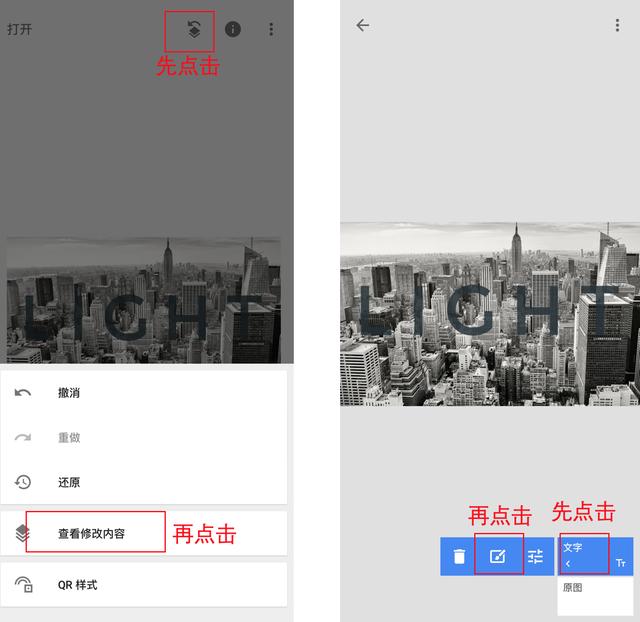Image resolution: width=640 pixels, height=622 pixels.
Task: Open the overflow menu in right screen
Action: pyautogui.click(x=617, y=25)
